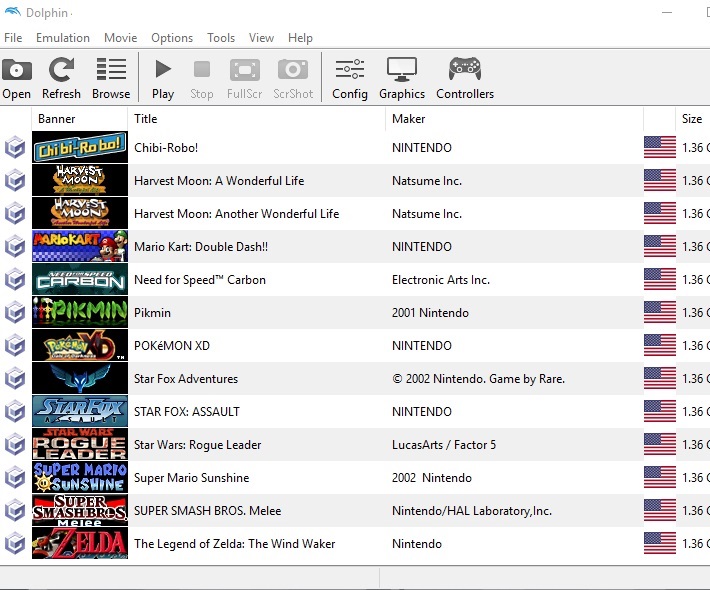This screenshot has width=710, height=590.
Task: Open the Tools menu
Action: coord(221,38)
